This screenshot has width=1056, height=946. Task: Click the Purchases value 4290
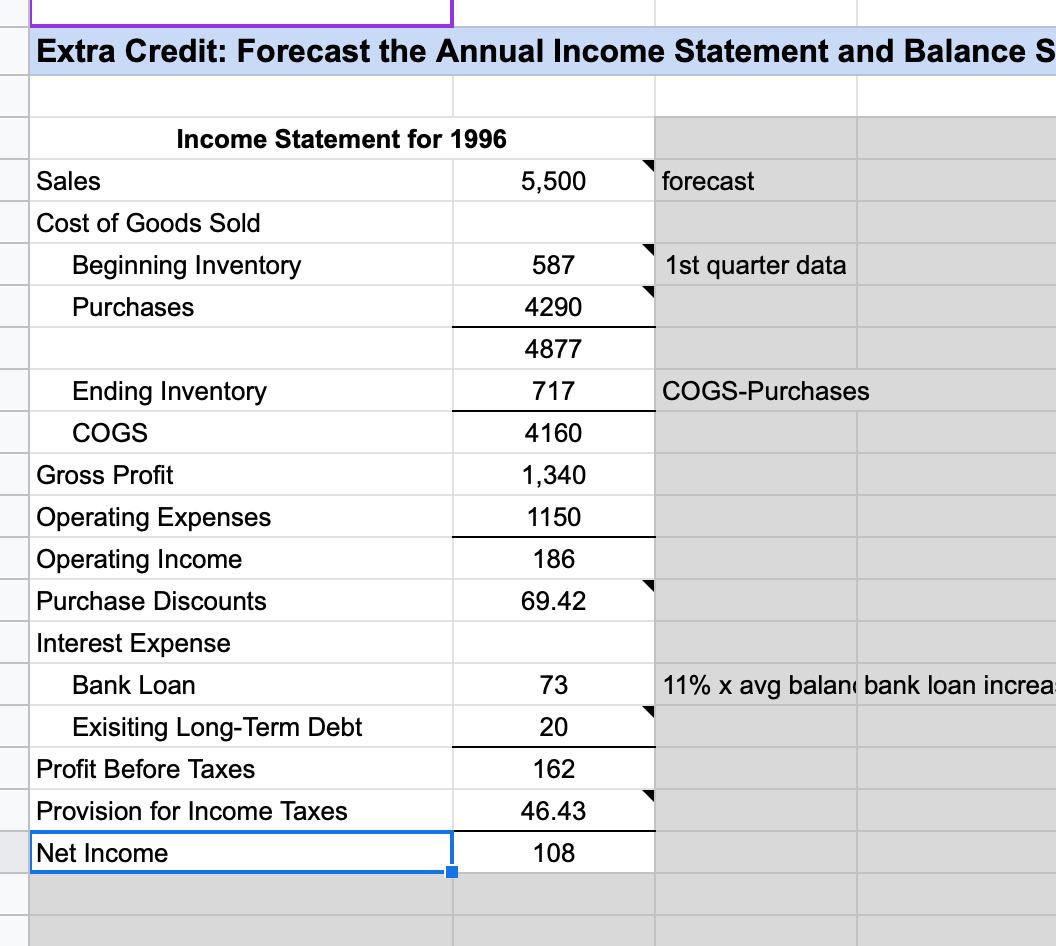(x=554, y=306)
